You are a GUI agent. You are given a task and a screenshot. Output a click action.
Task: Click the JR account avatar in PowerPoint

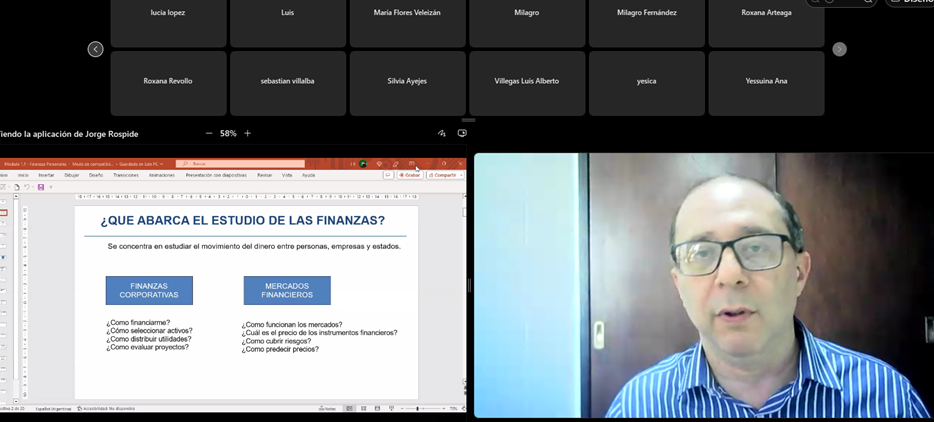pos(363,164)
